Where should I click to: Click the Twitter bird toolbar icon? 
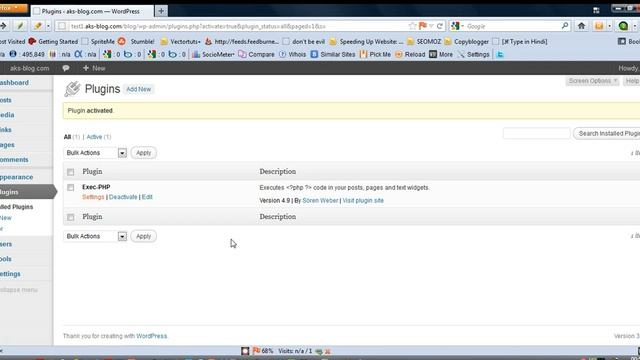click(500, 54)
